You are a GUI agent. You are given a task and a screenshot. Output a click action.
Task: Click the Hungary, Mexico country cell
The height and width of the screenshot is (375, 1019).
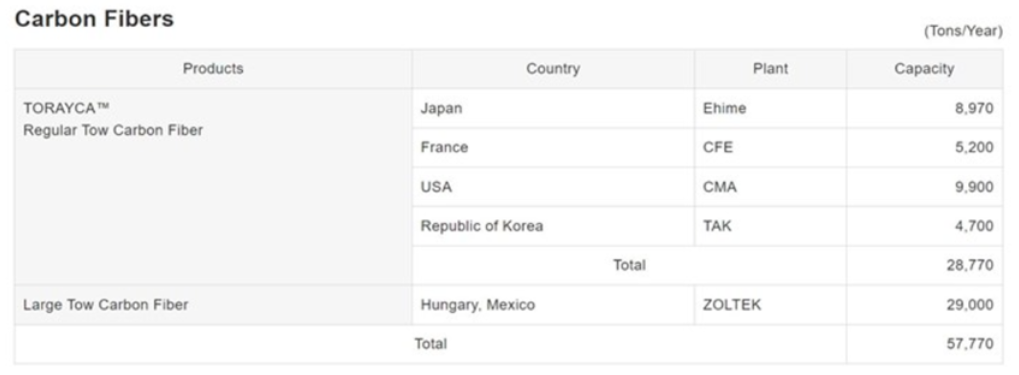[x=553, y=305]
